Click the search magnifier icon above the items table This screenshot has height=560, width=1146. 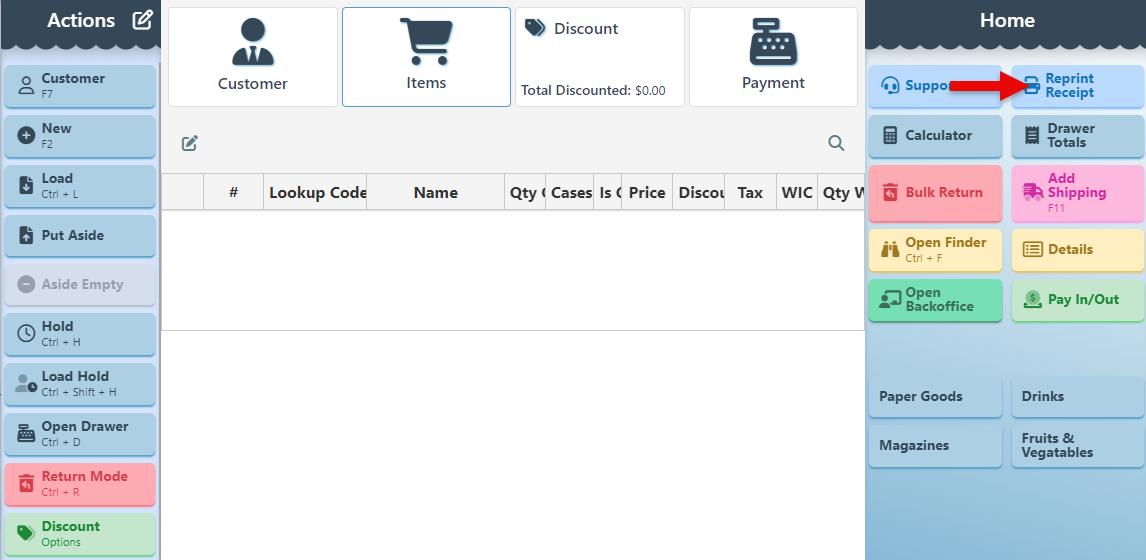tap(836, 143)
